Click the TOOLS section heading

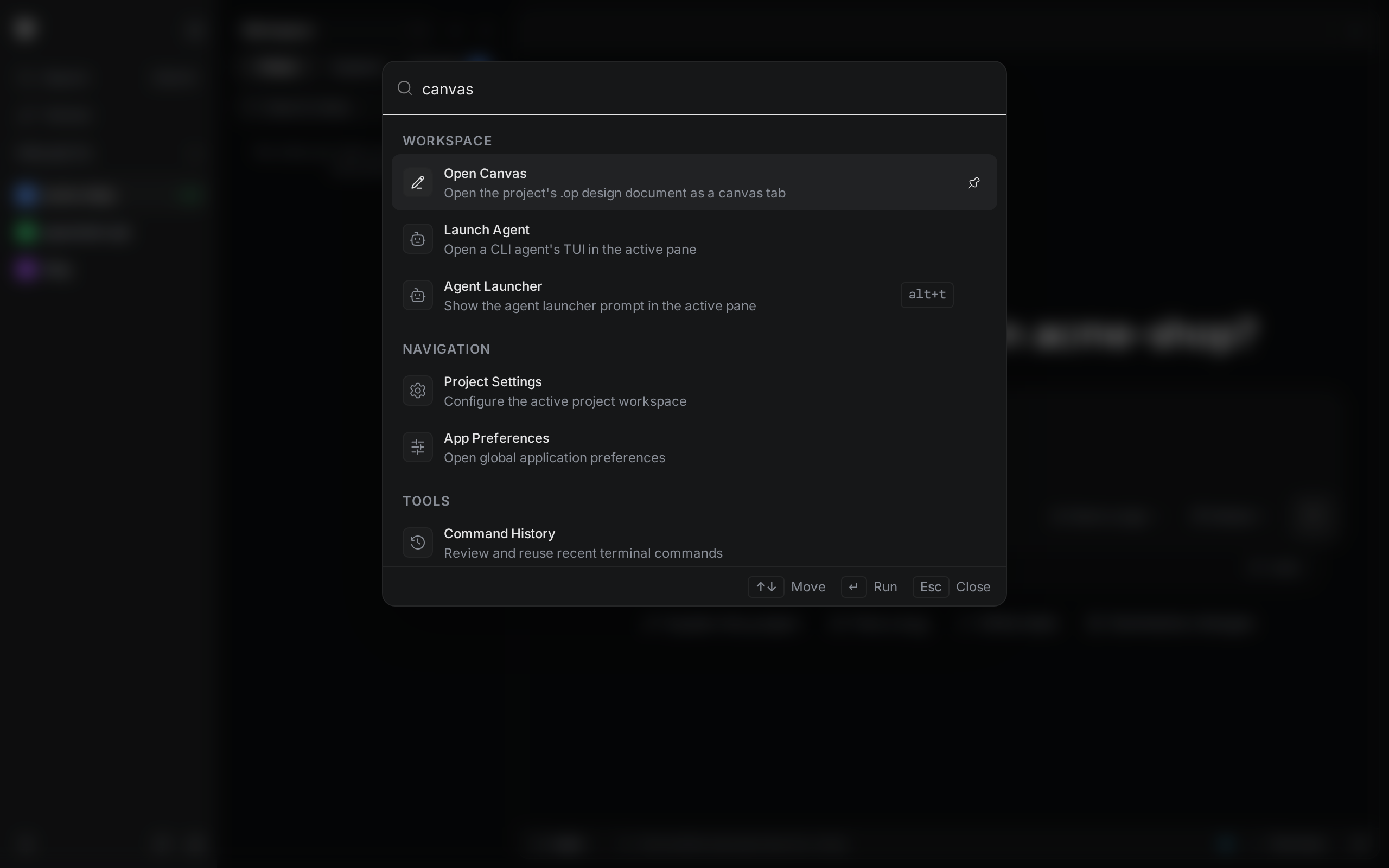[426, 501]
